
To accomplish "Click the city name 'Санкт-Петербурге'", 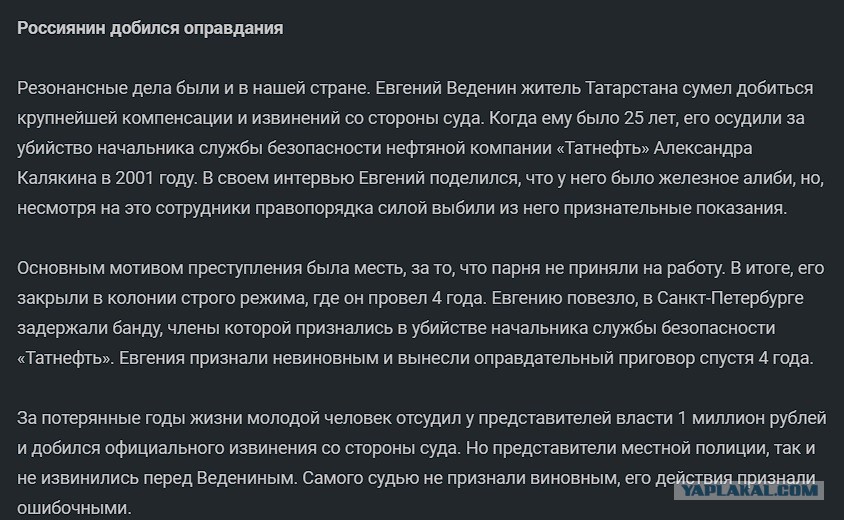I will point(730,298).
